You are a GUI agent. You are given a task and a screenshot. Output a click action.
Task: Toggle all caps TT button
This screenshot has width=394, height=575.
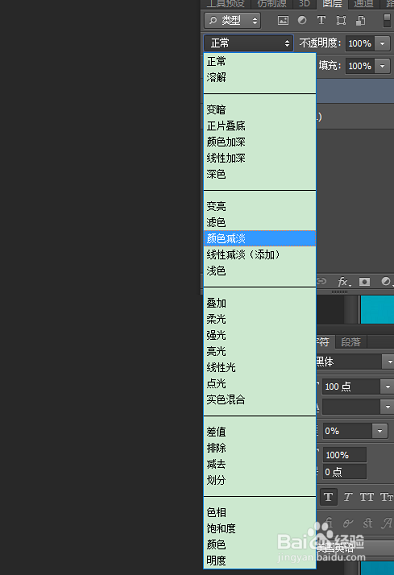tap(367, 497)
